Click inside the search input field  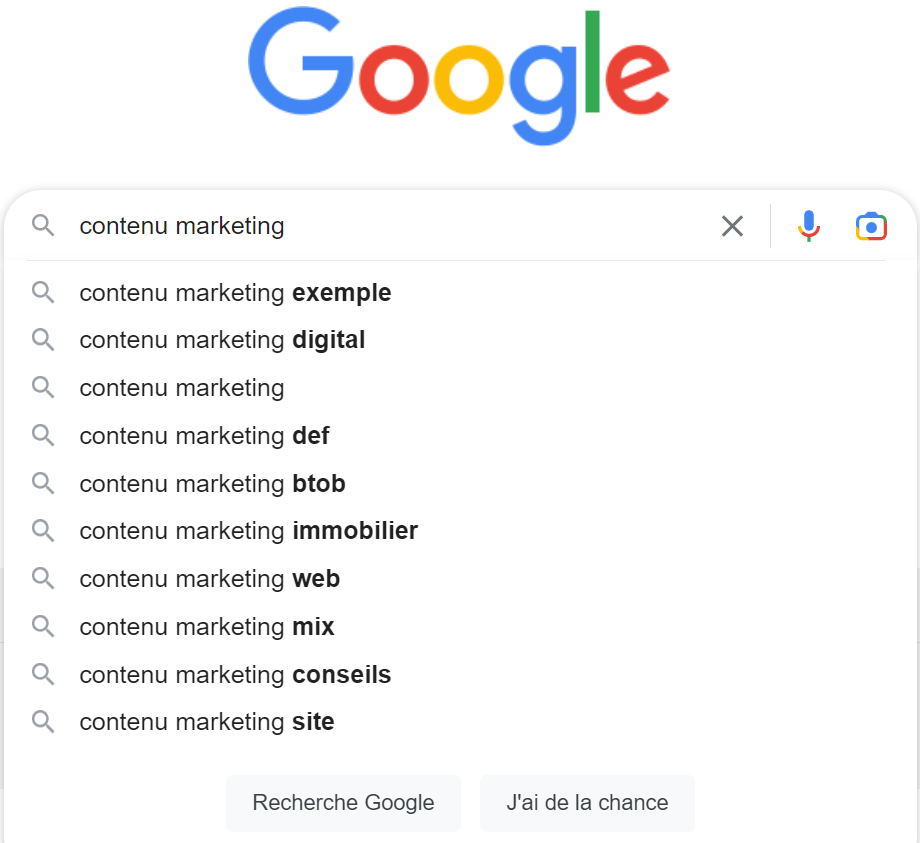pos(400,226)
